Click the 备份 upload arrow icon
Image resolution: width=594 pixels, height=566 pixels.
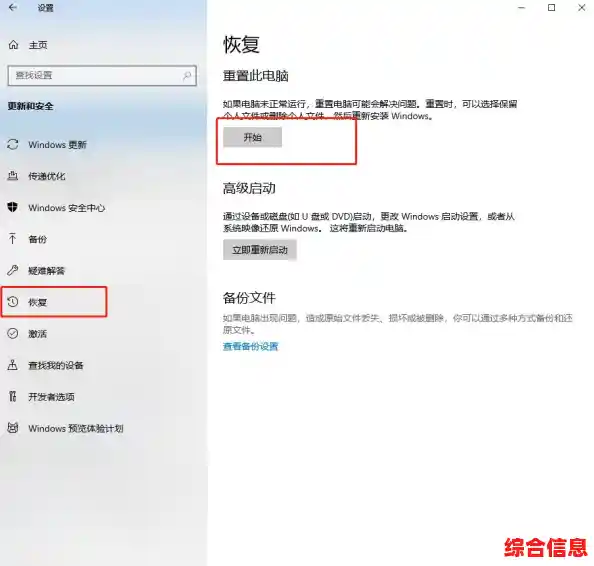click(x=13, y=239)
